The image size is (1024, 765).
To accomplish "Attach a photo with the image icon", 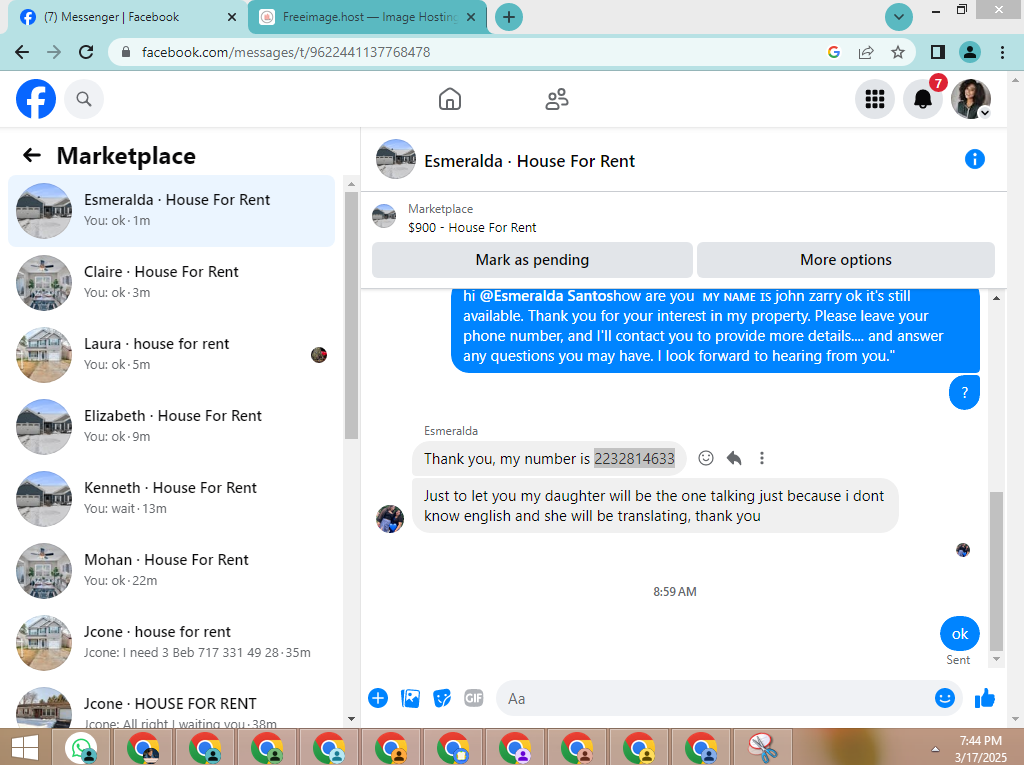I will coord(410,698).
